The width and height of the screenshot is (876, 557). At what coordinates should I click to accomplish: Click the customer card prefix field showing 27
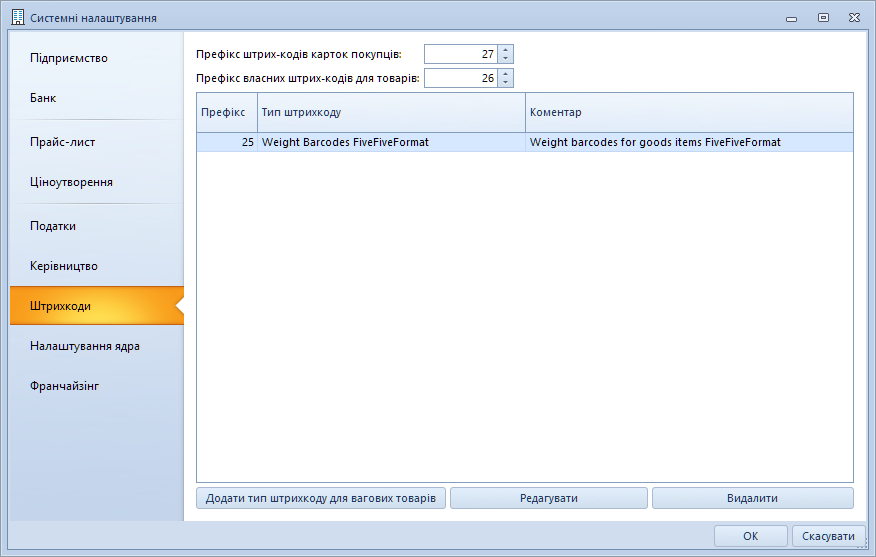[x=460, y=54]
